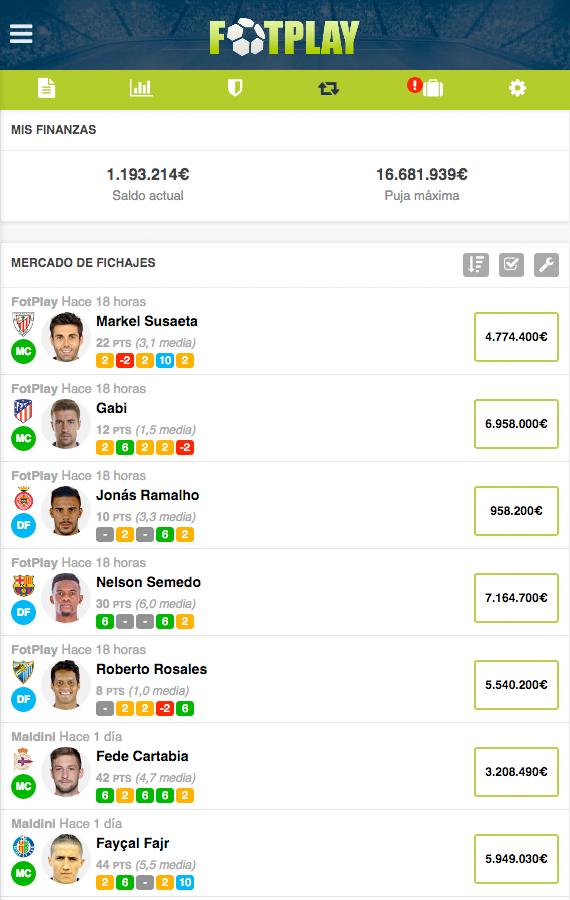Bid on Gabi at 6.958.000€
The width and height of the screenshot is (570, 900).
click(516, 424)
